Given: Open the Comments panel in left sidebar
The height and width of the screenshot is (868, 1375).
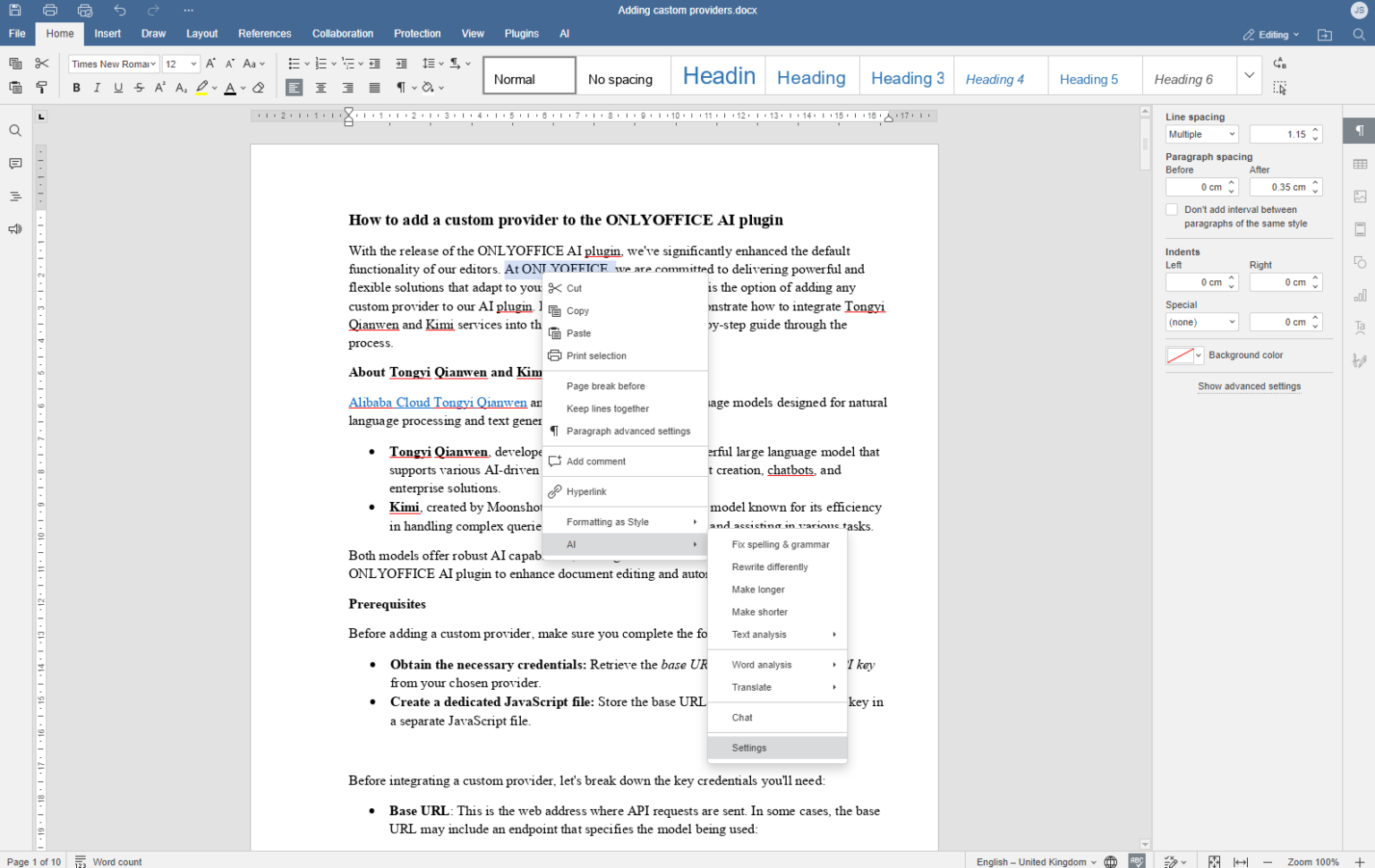Looking at the screenshot, I should [x=14, y=163].
